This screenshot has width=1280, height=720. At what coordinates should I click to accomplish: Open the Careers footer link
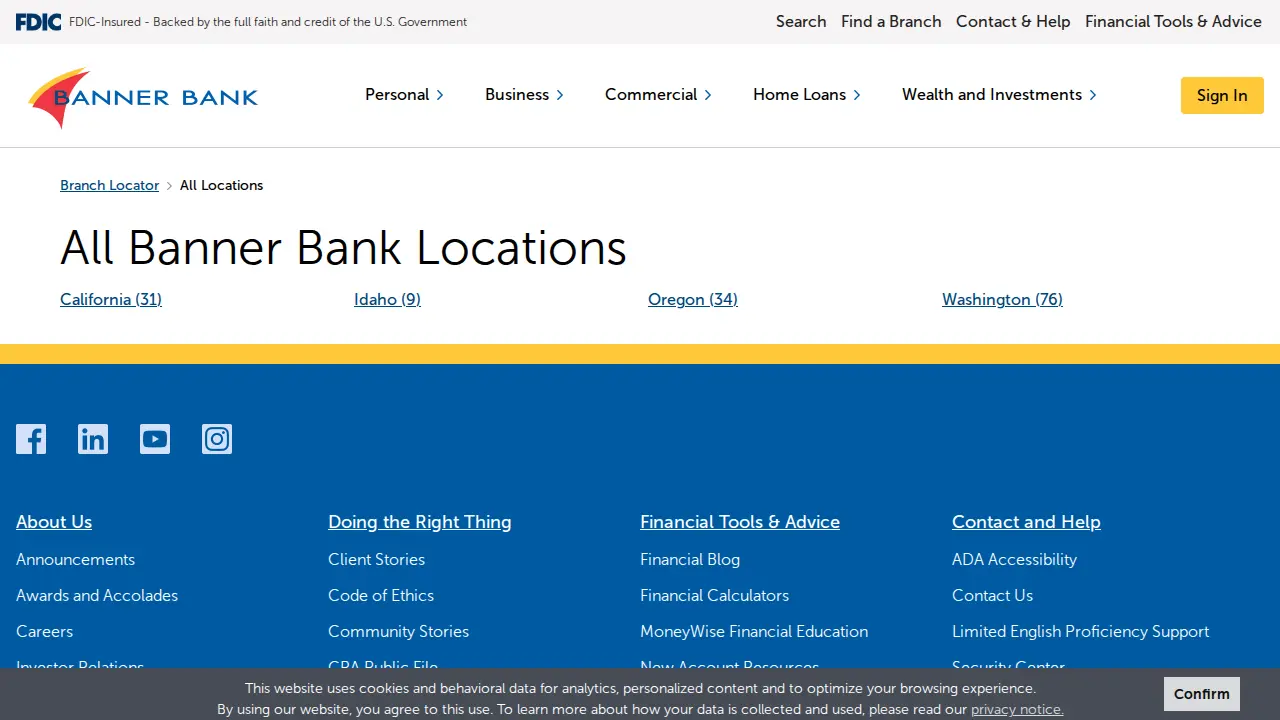tap(44, 632)
